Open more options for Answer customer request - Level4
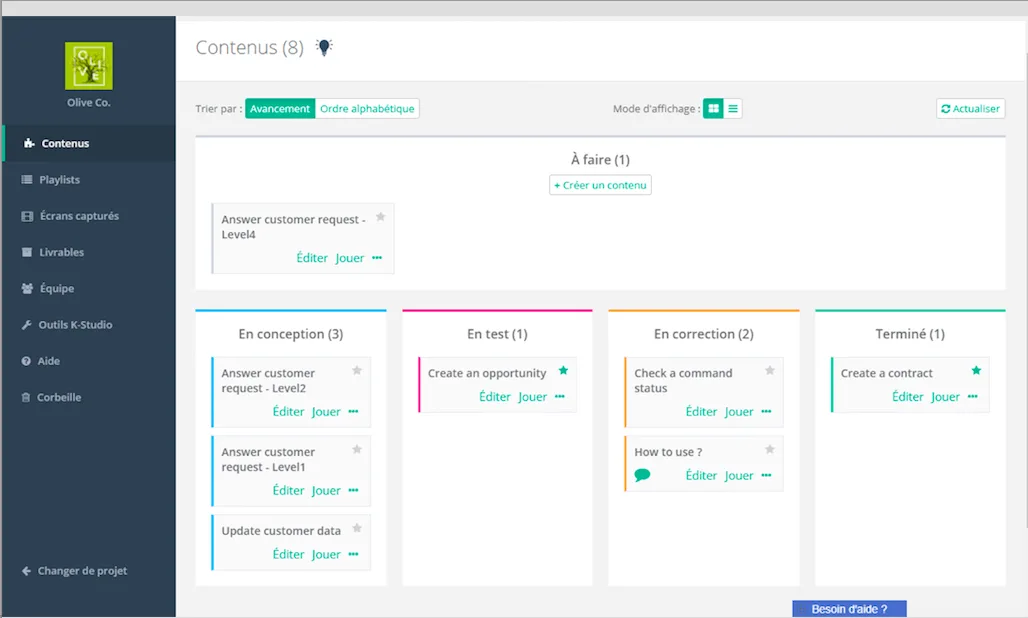The height and width of the screenshot is (618, 1028). pos(377,258)
